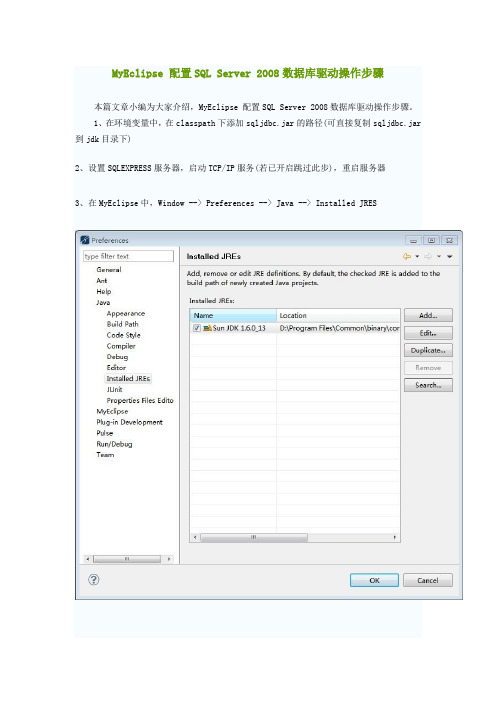Toggle the Sun JDK 1.6.0_13 checkbox
The width and height of the screenshot is (496, 702).
click(x=197, y=328)
